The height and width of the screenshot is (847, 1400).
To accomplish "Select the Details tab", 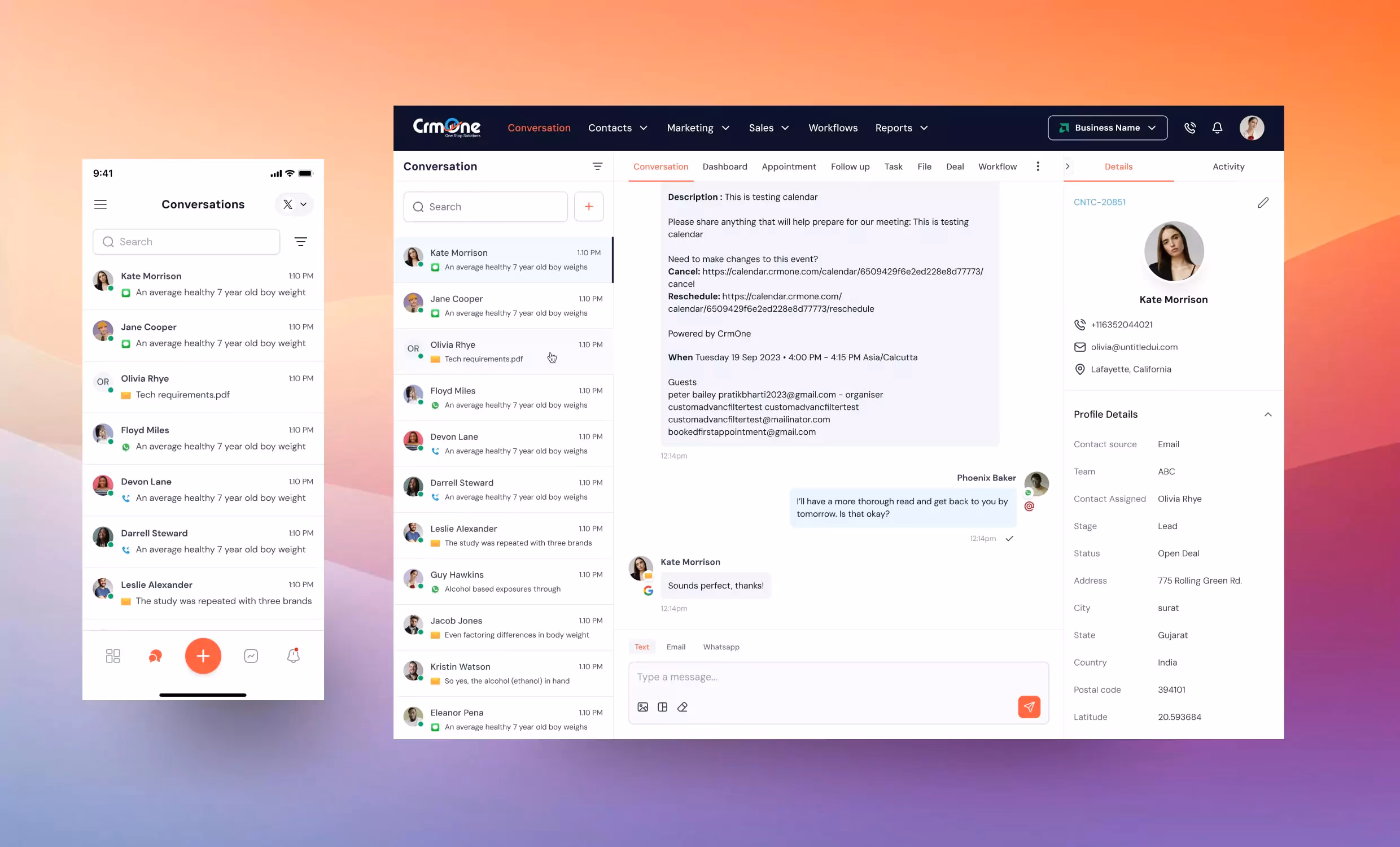I will [1118, 166].
